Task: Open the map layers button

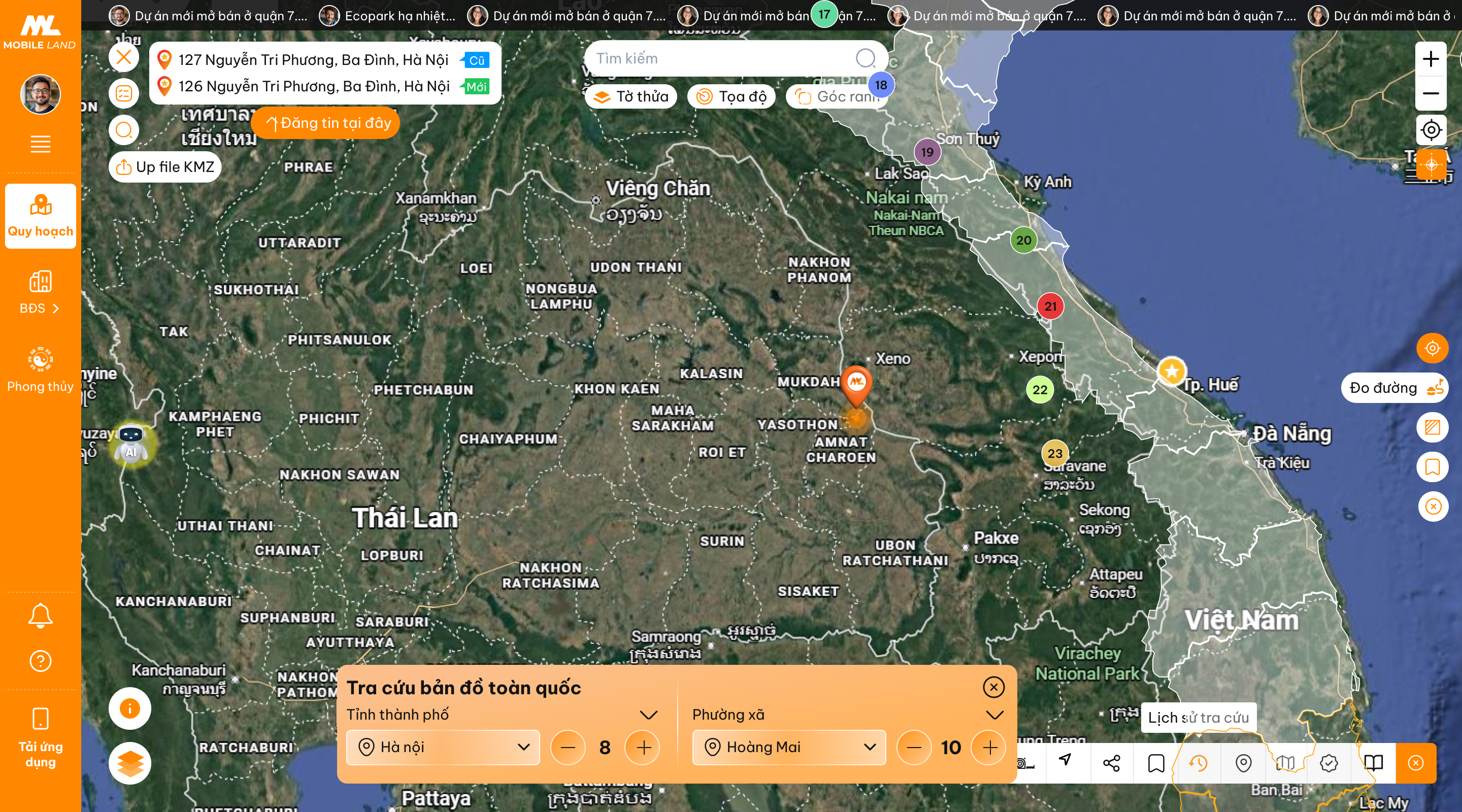Action: coord(130,763)
